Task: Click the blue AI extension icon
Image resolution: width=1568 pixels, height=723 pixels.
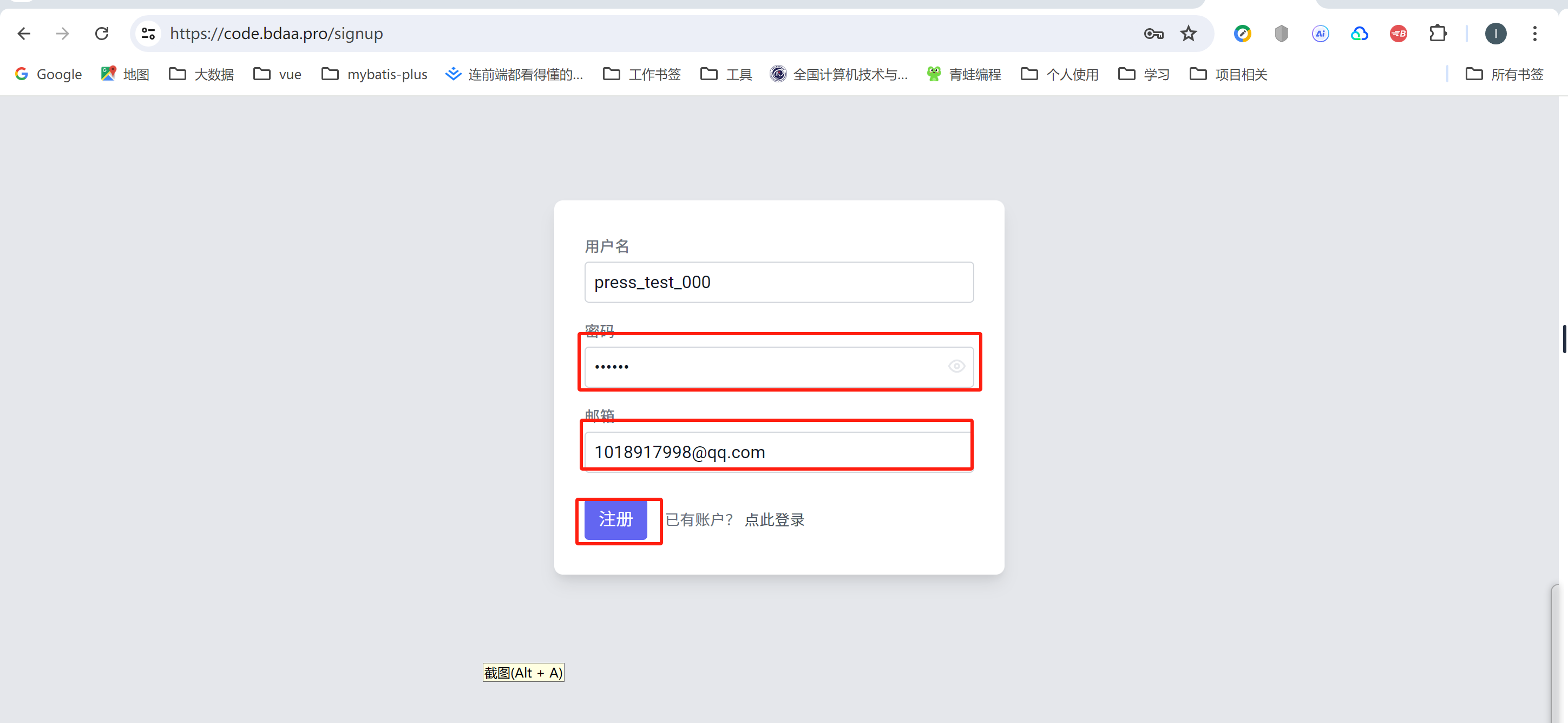Action: 1320,34
